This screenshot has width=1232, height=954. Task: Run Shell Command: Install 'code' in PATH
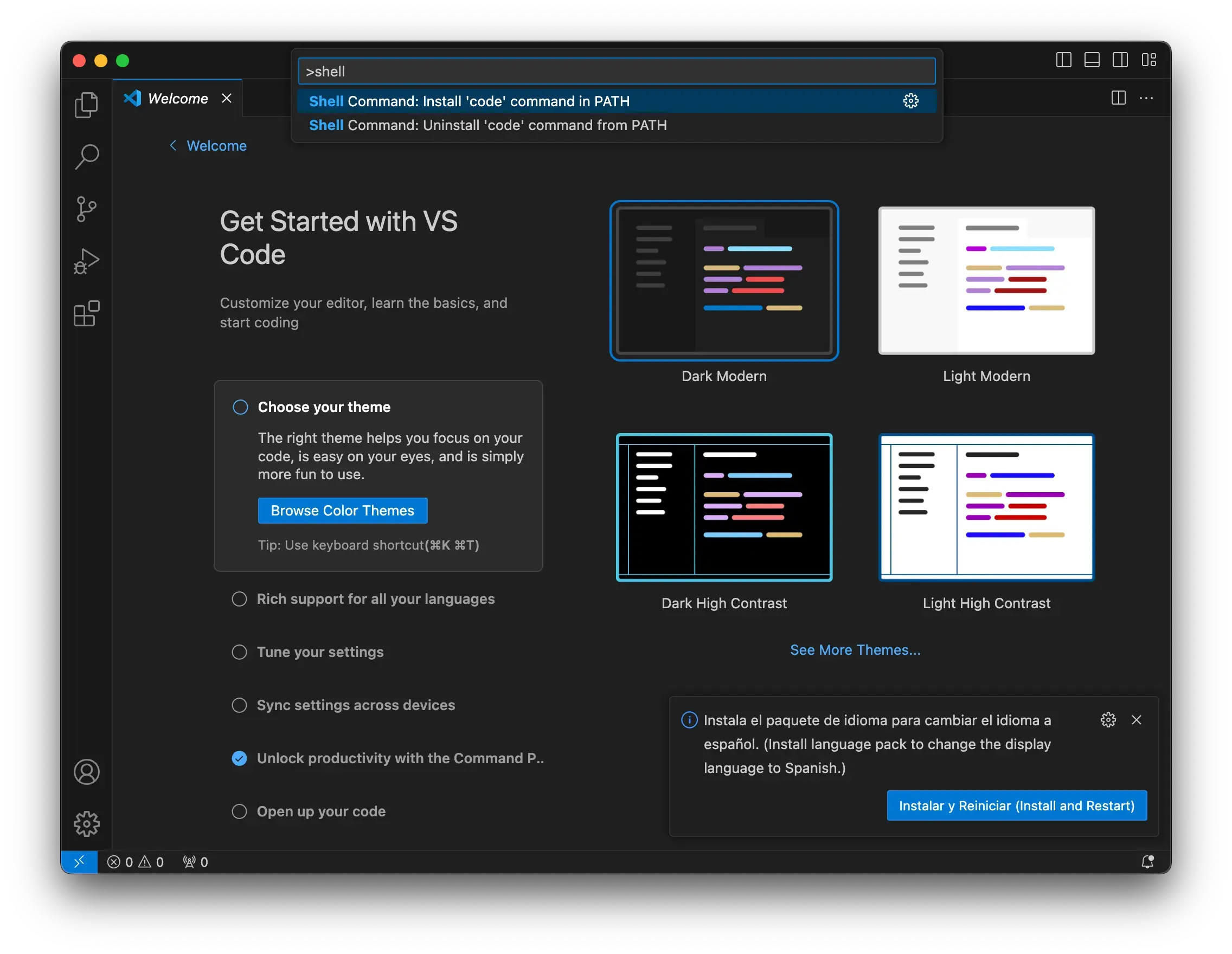pyautogui.click(x=616, y=101)
